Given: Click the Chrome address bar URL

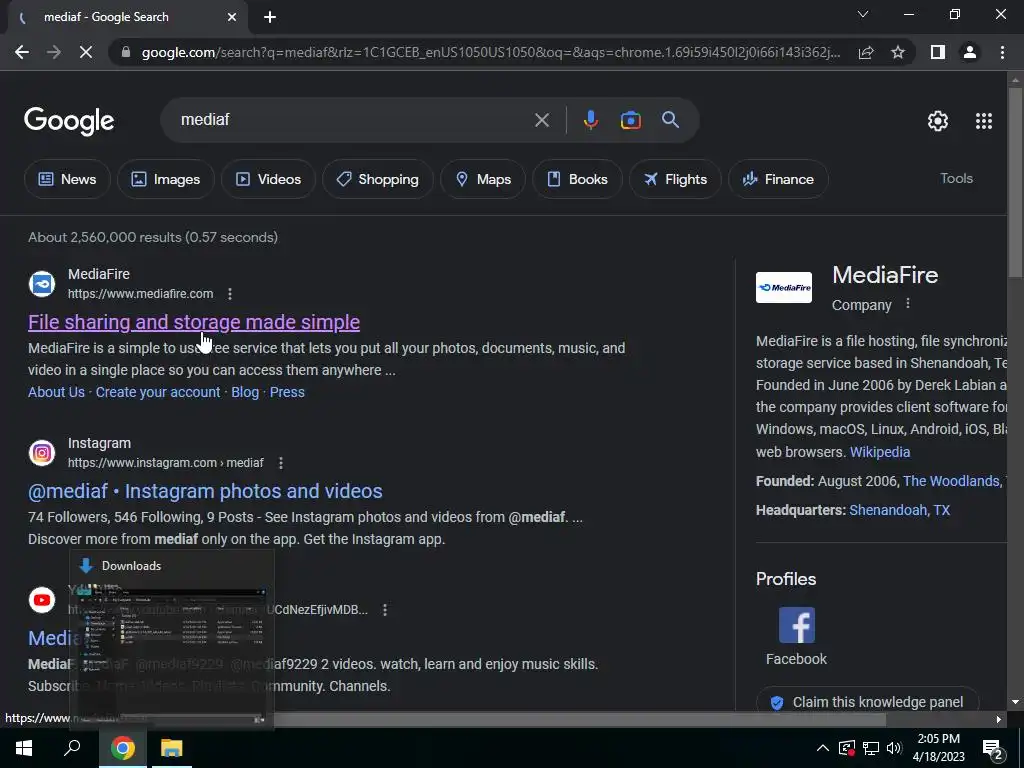Looking at the screenshot, I should 490,52.
